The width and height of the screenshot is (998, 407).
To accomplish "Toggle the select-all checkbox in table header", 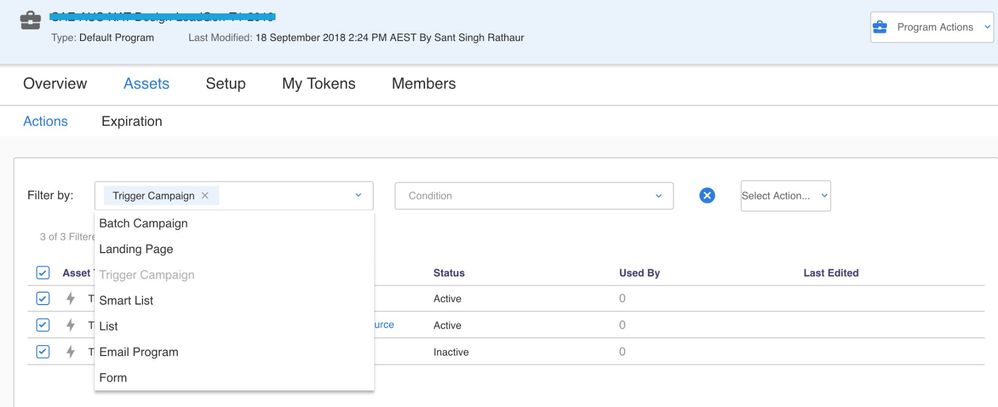I will [42, 273].
